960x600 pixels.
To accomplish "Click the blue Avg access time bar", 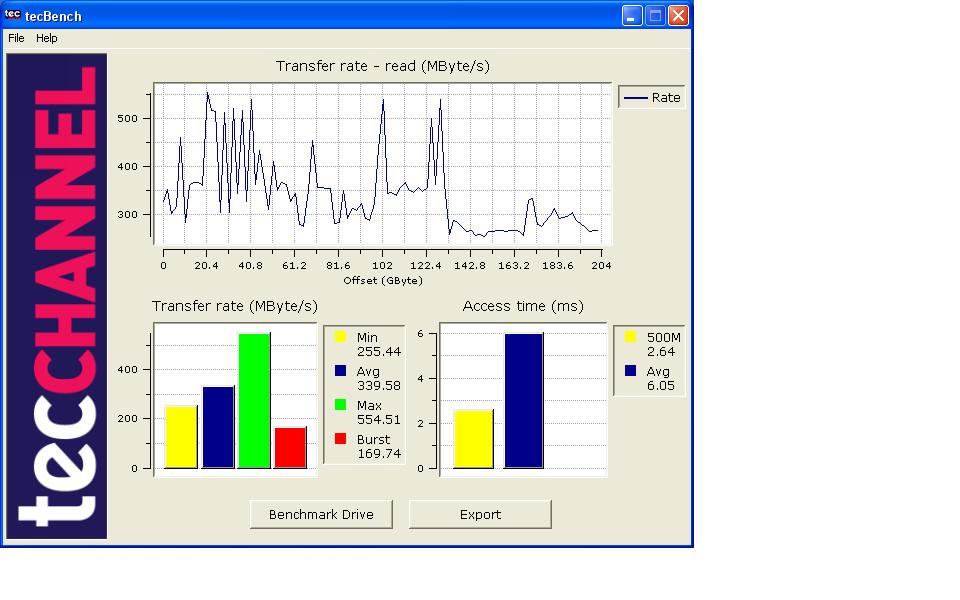I will click(523, 401).
